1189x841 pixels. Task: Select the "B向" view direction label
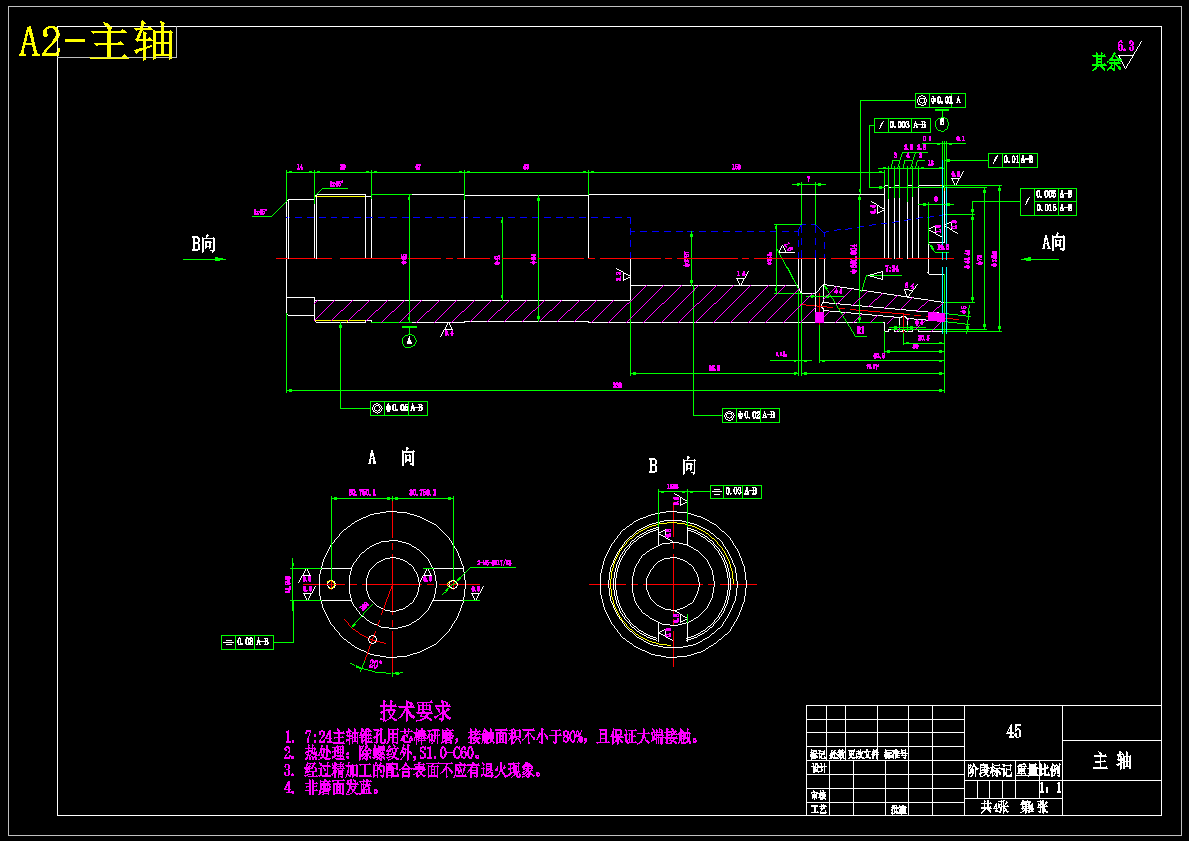click(203, 243)
